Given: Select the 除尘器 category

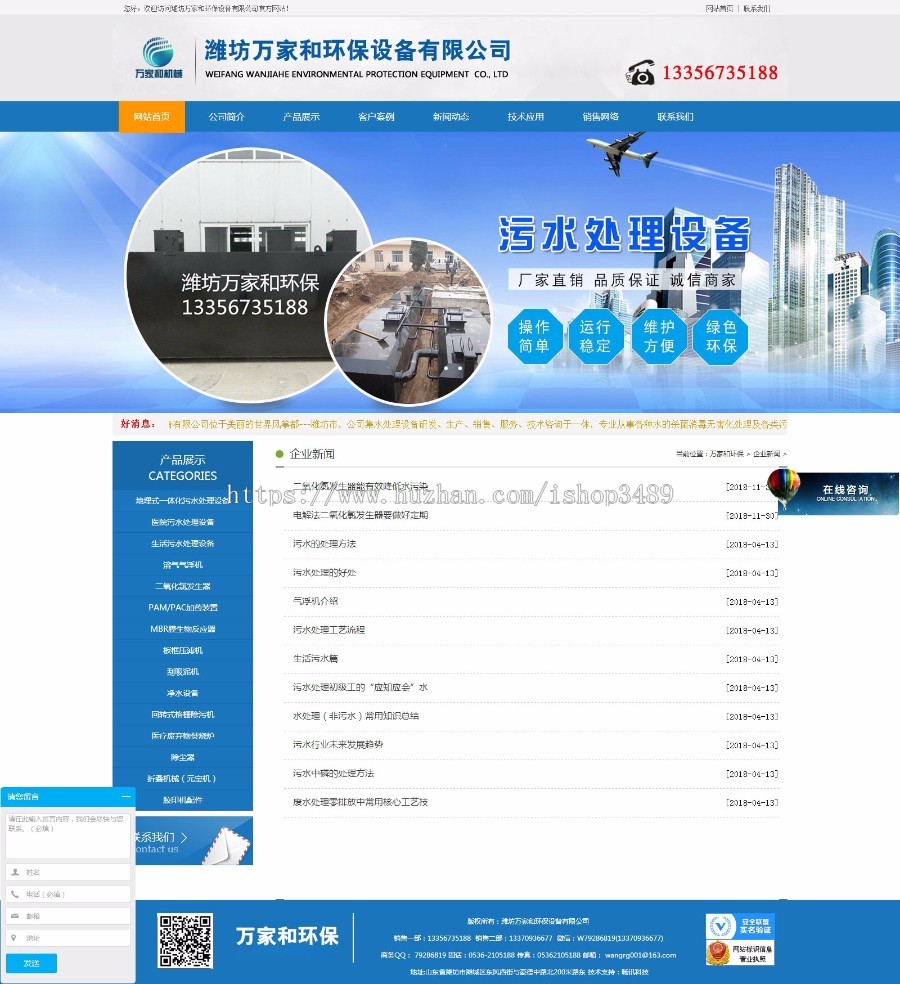Looking at the screenshot, I should (183, 757).
